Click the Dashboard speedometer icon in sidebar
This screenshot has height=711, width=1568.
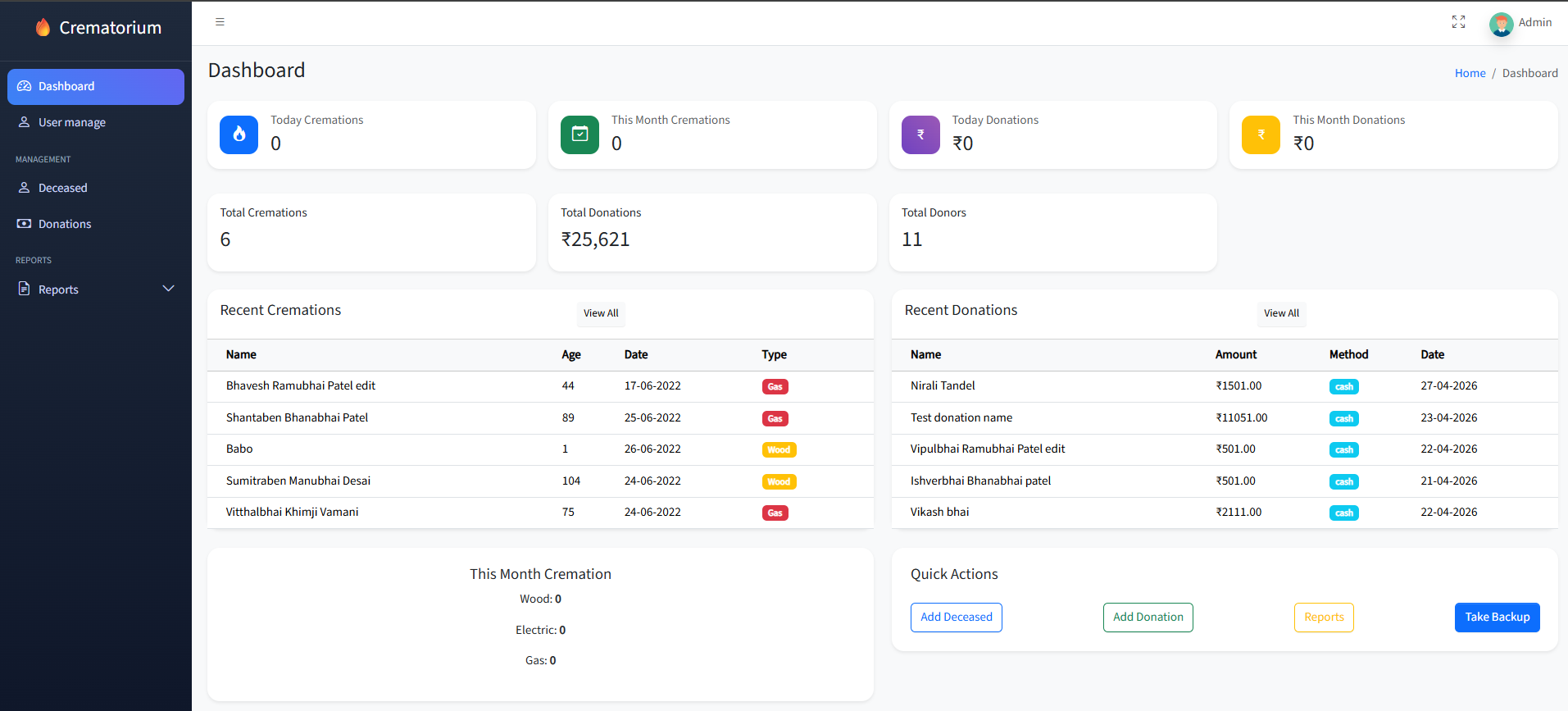tap(25, 86)
